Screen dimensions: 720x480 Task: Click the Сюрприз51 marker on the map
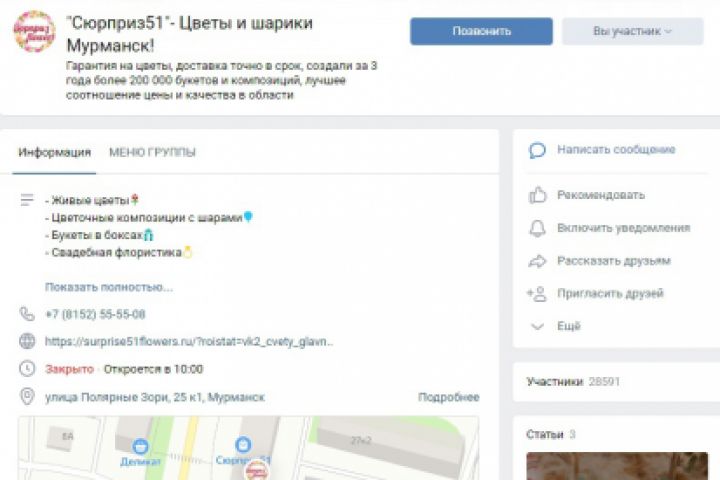click(x=243, y=446)
